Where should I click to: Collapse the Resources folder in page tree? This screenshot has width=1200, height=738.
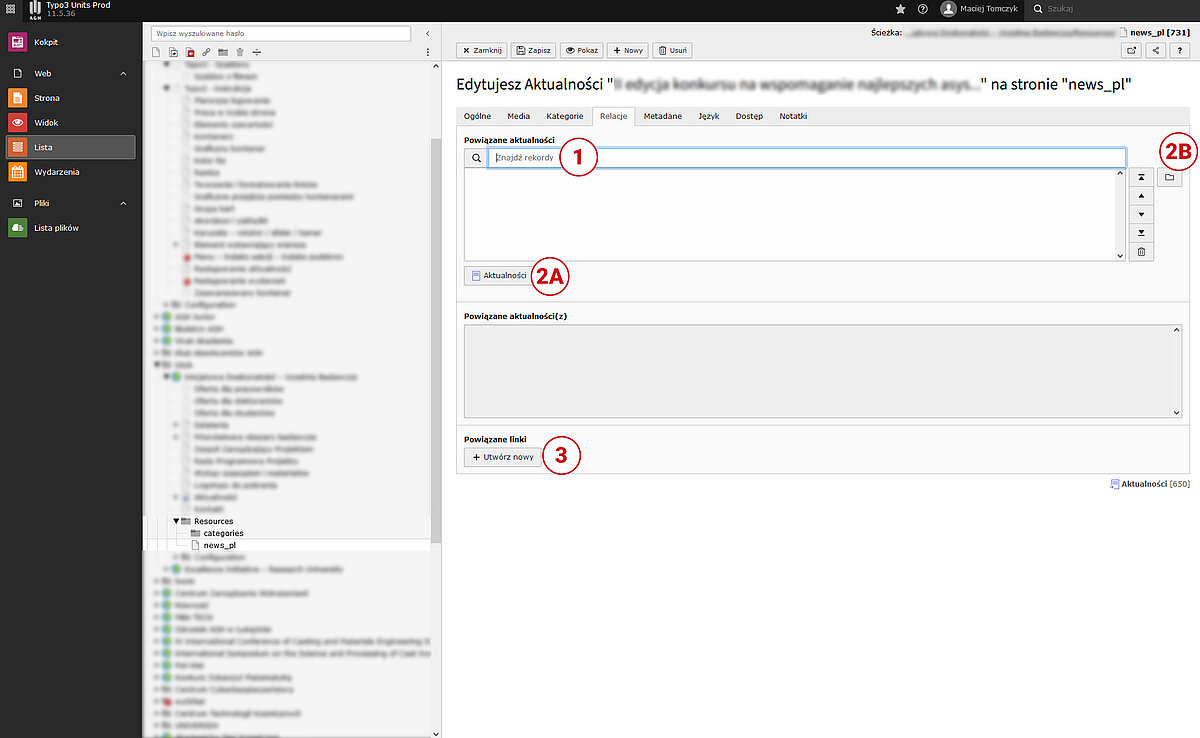176,521
